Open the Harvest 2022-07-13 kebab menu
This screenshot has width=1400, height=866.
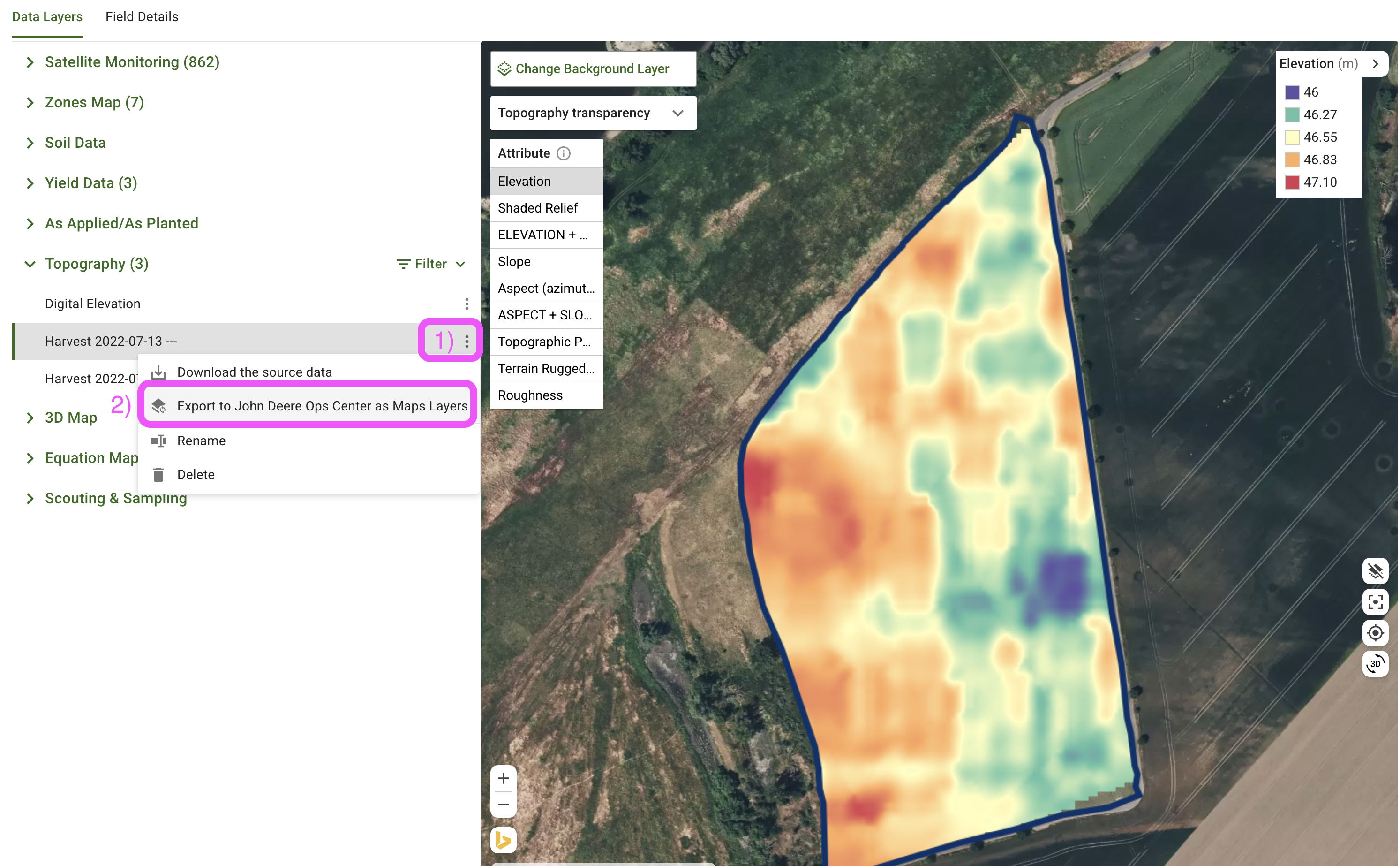[467, 342]
